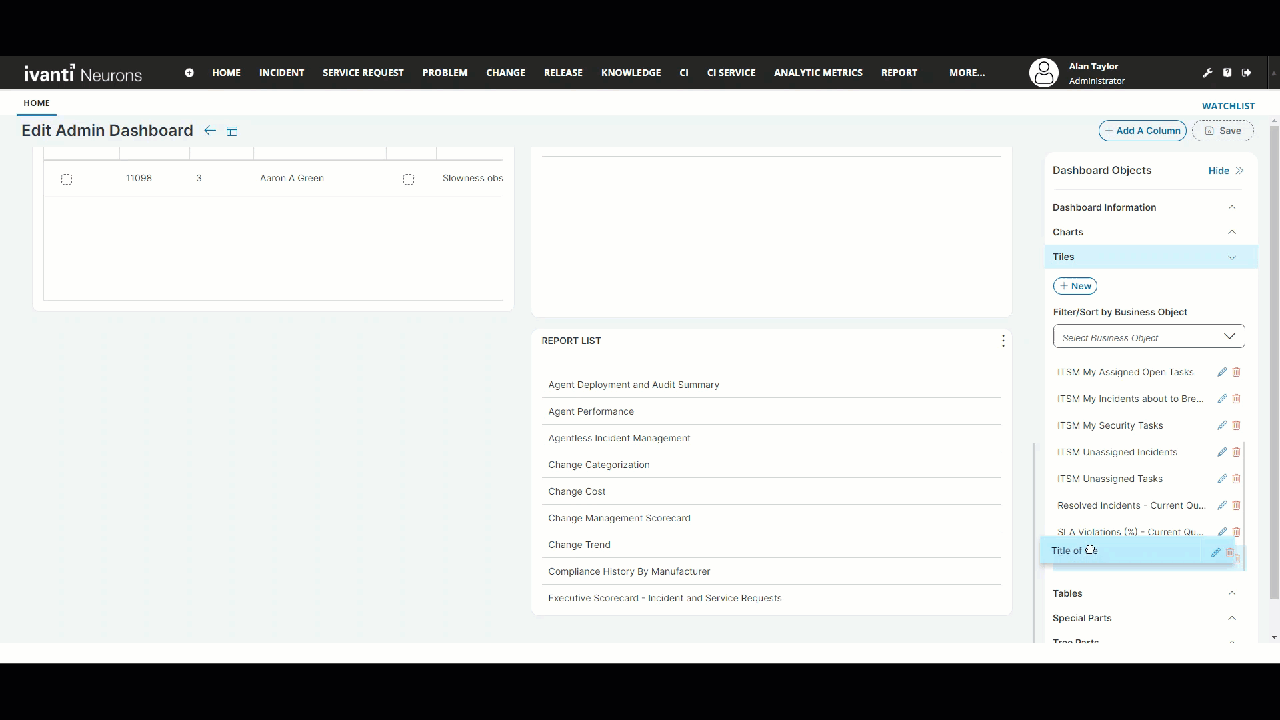Toggle checkbox beside Slowness incident text

pyautogui.click(x=408, y=179)
